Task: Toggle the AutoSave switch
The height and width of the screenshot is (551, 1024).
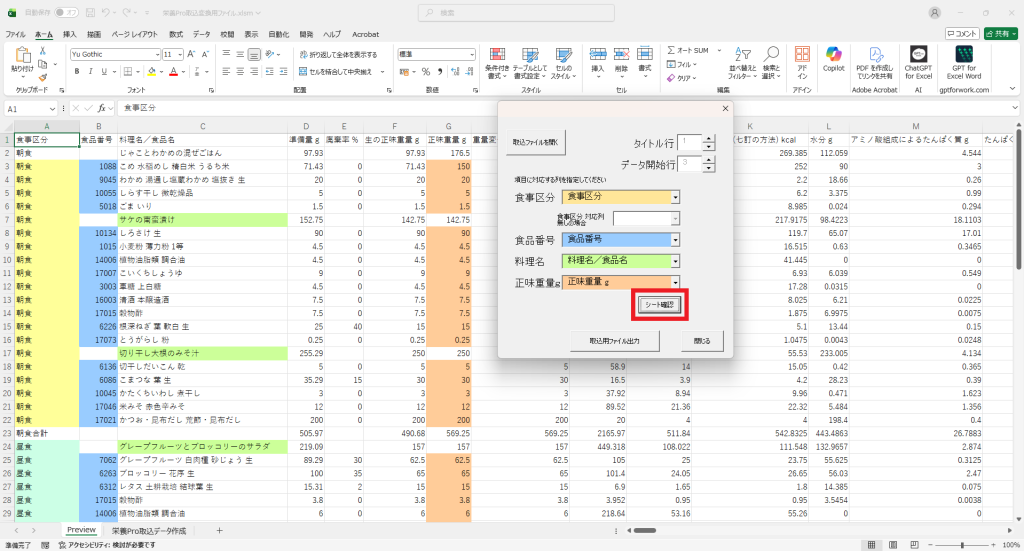Action: click(68, 12)
